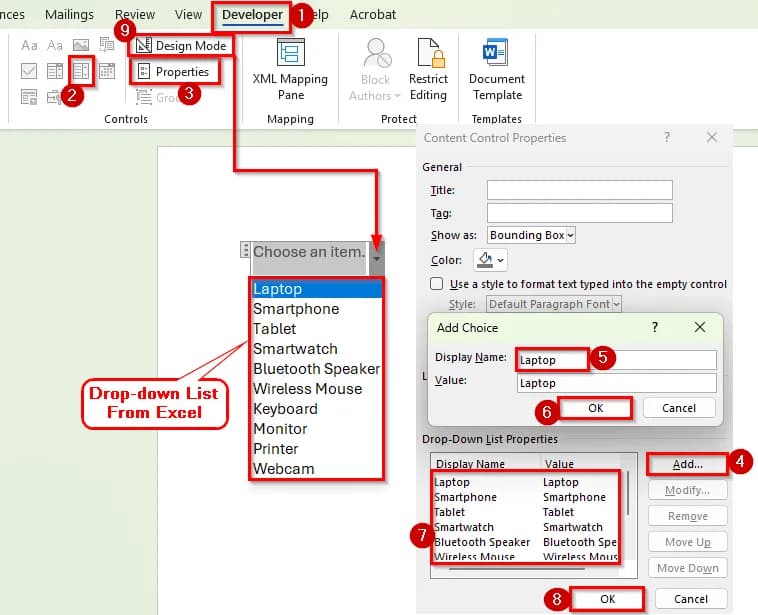Open help in Add Choice dialog

click(655, 327)
